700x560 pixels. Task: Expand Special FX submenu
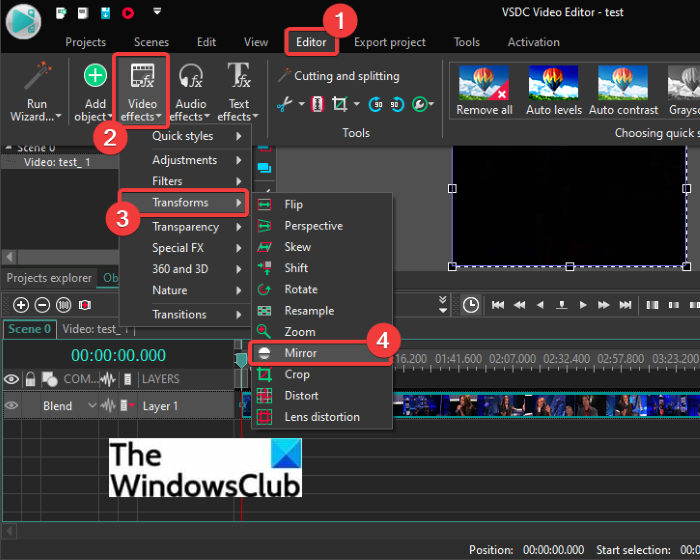point(185,248)
